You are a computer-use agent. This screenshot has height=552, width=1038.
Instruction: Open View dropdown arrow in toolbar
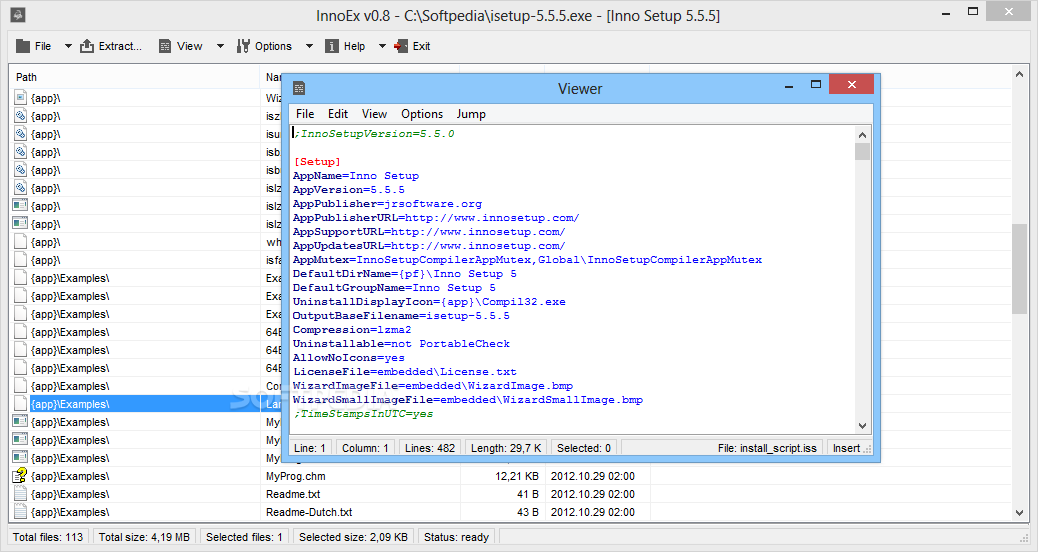tap(220, 46)
